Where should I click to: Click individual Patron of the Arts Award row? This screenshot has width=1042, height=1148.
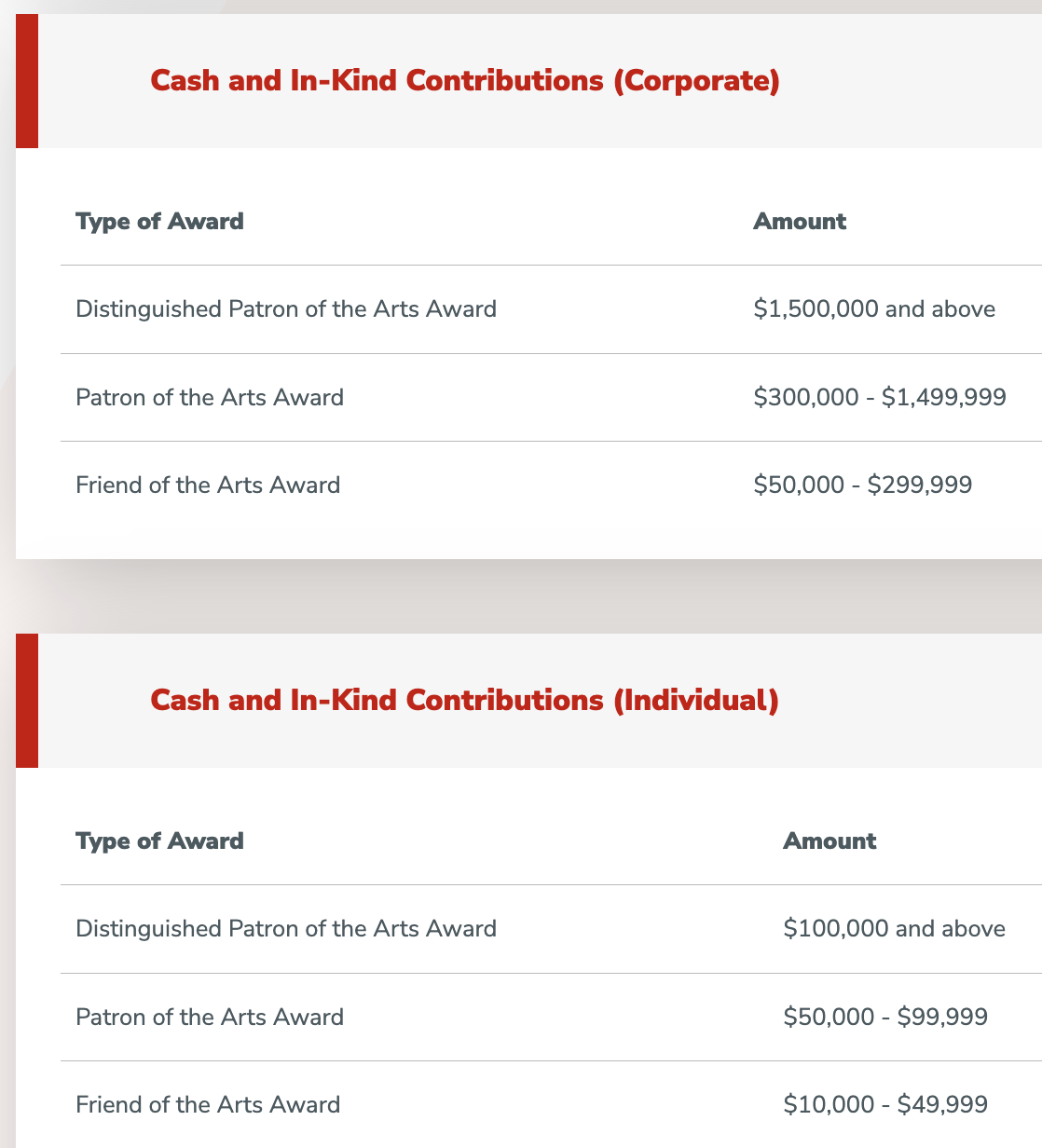tap(551, 1018)
